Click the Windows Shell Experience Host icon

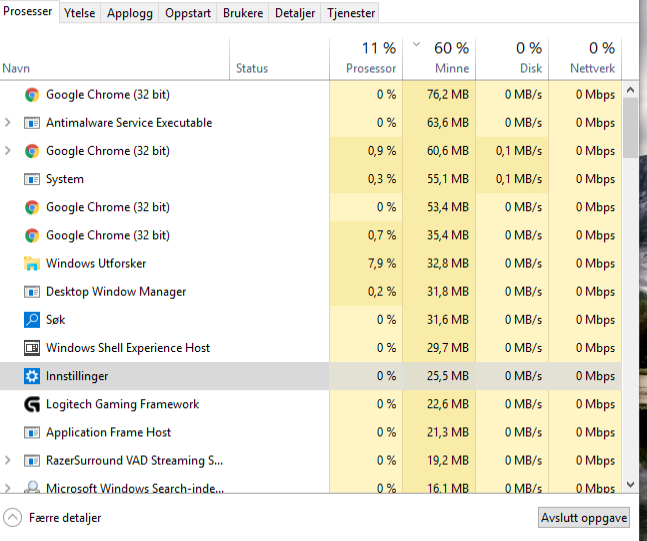click(31, 348)
